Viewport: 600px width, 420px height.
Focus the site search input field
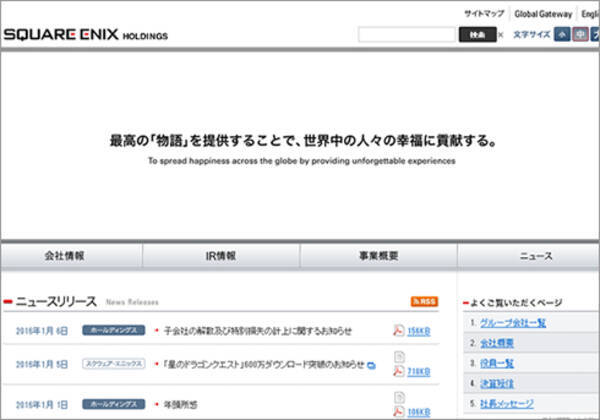coord(407,34)
